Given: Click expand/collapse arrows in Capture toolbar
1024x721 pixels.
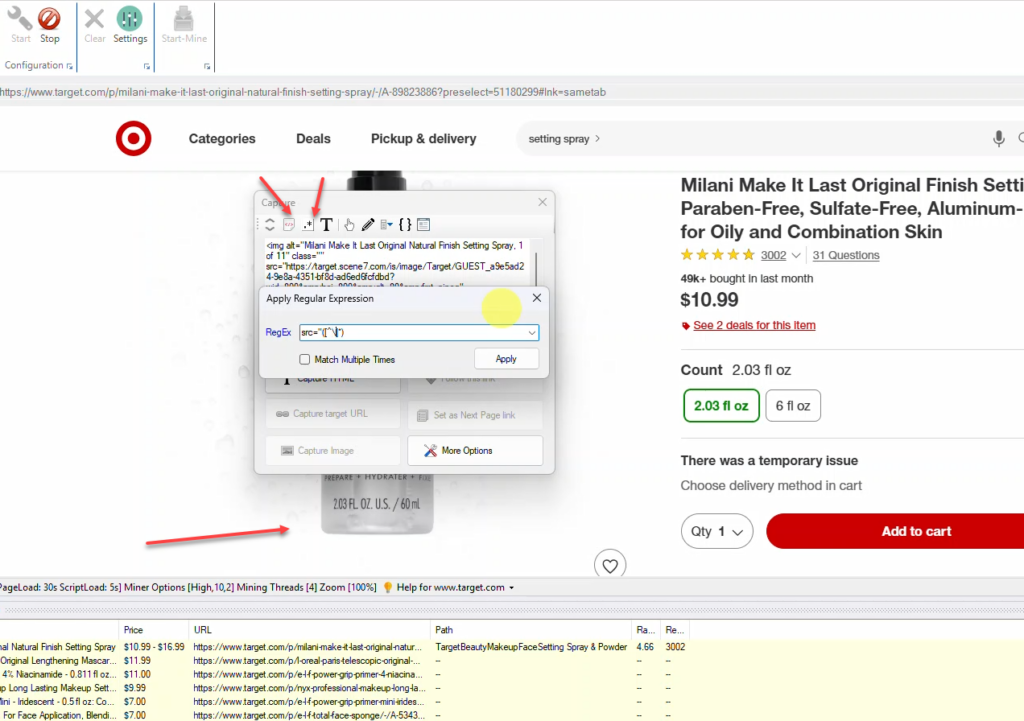Looking at the screenshot, I should [x=270, y=225].
